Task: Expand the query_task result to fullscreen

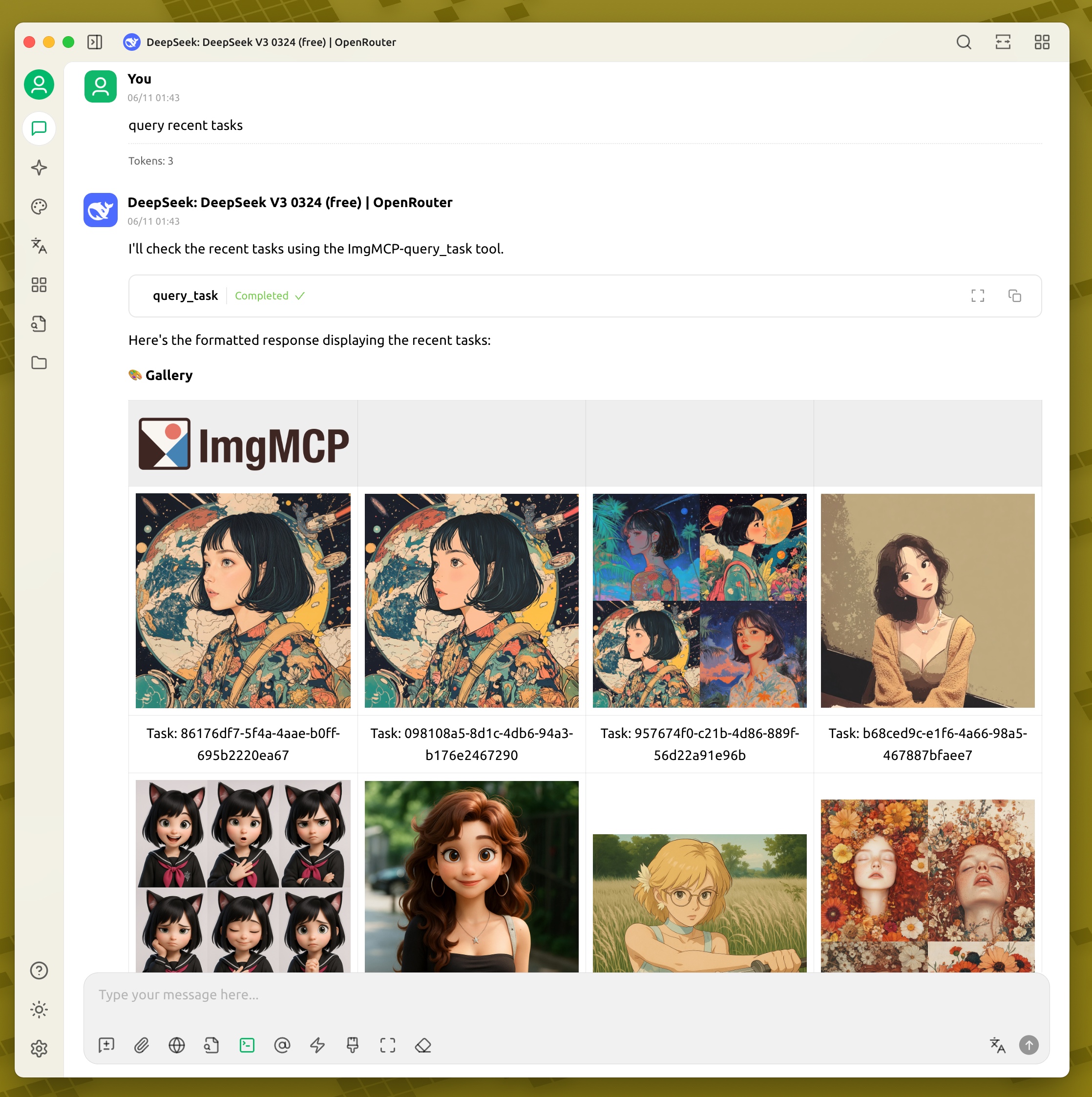Action: (x=978, y=296)
